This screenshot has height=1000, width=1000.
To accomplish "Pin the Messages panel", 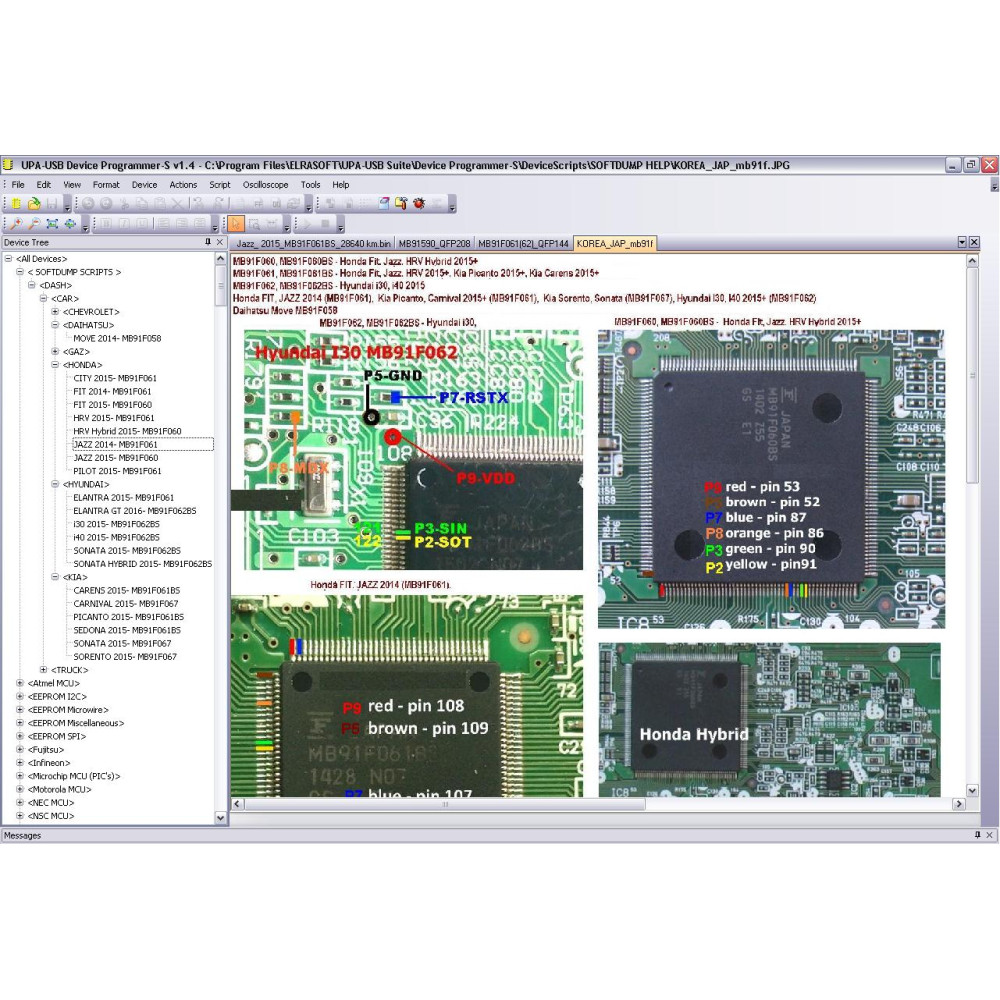I will (x=978, y=835).
